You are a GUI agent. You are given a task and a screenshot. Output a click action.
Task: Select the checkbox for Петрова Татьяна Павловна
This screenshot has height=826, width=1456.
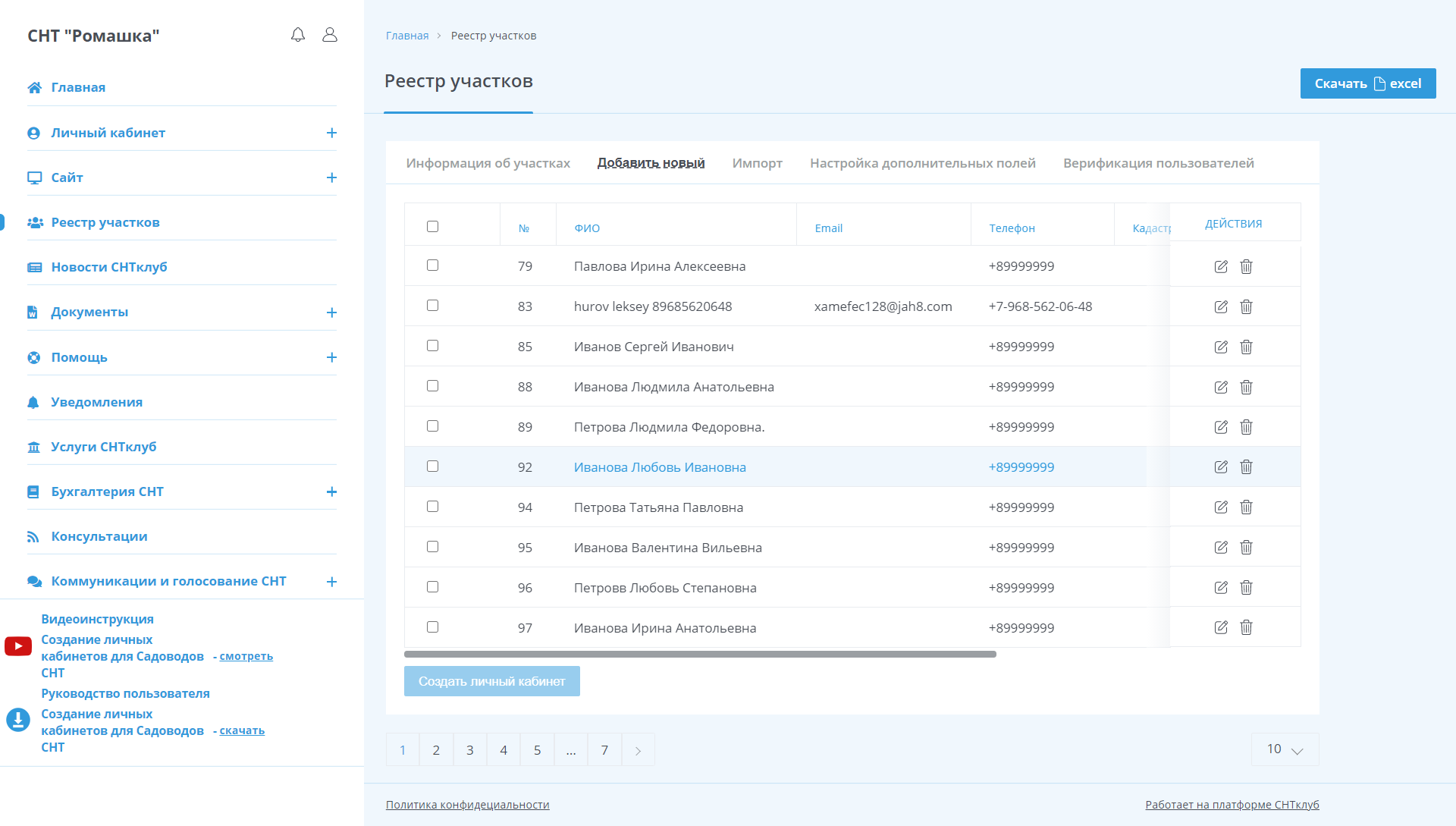pos(432,506)
